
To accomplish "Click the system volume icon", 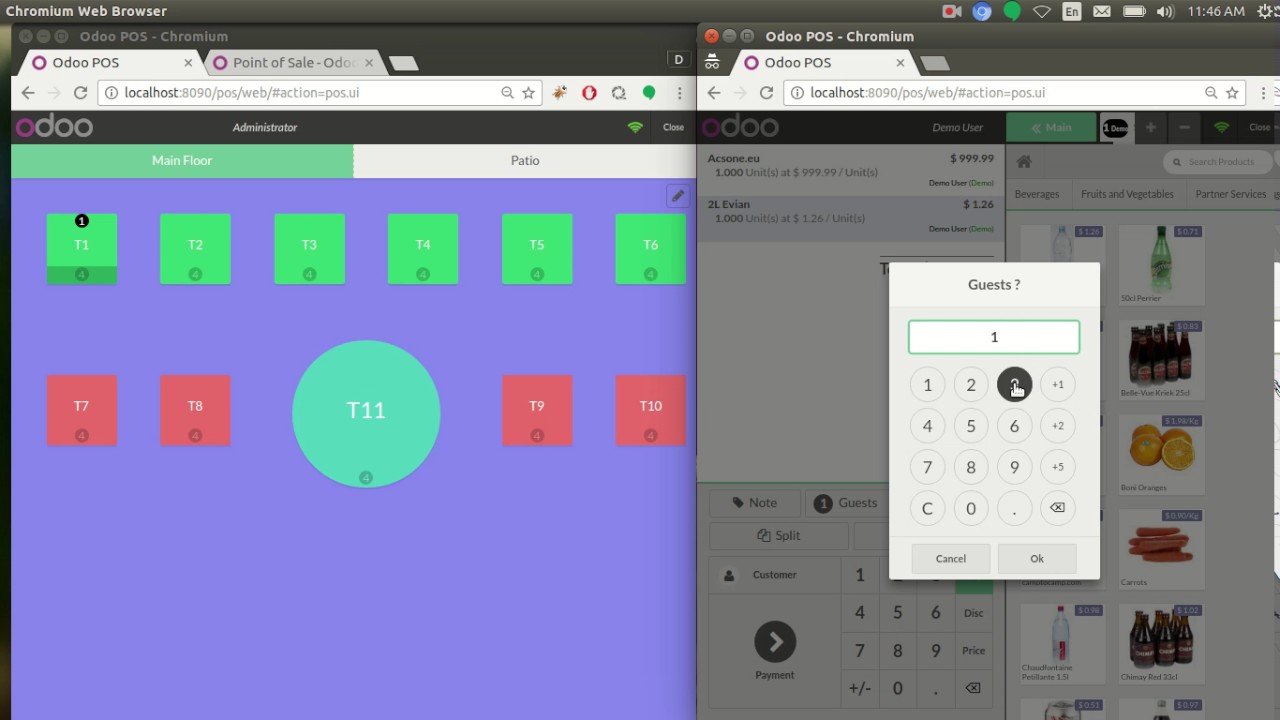I will point(1165,11).
